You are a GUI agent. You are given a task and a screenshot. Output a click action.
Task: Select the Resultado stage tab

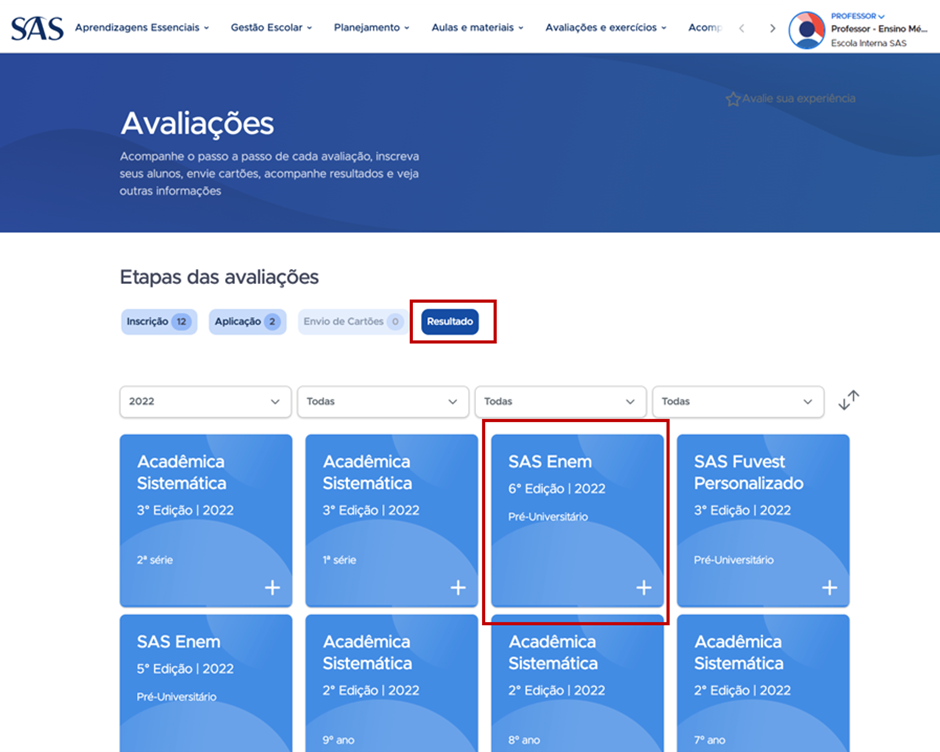click(450, 321)
